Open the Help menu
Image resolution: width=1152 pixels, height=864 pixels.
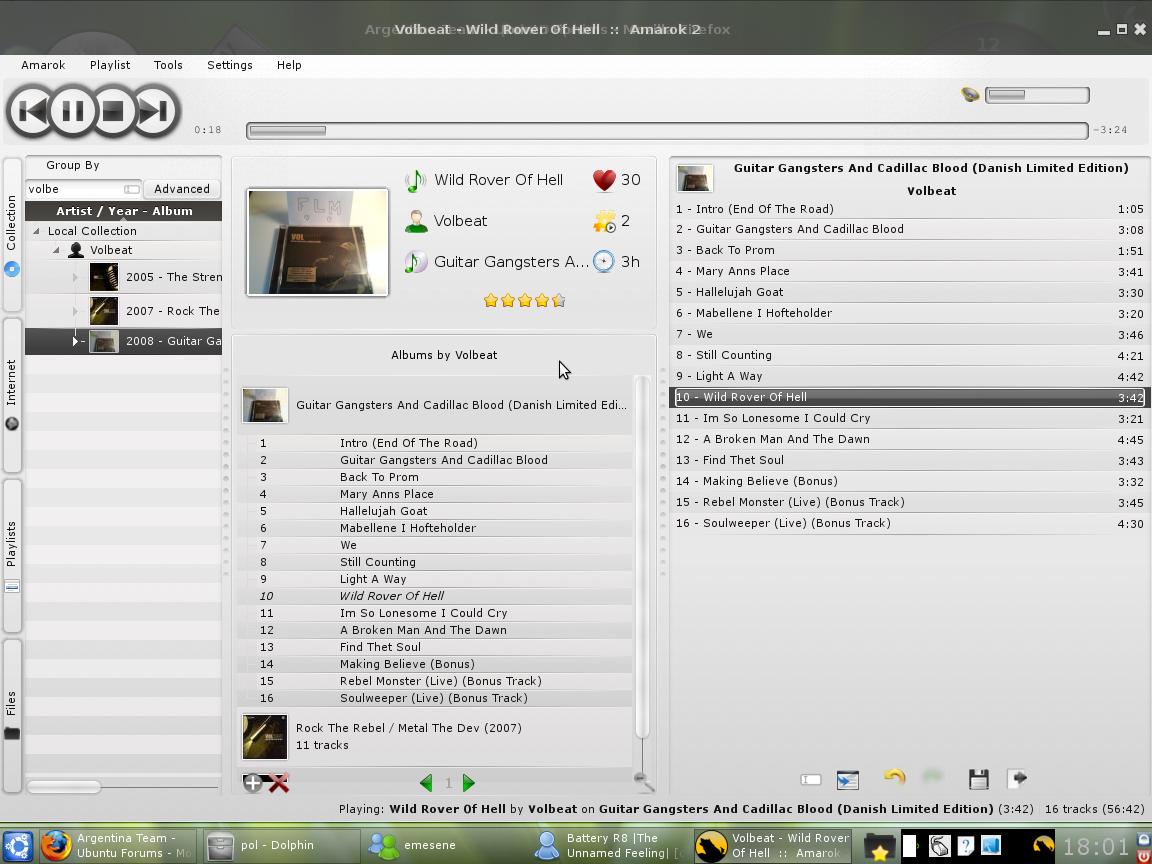click(x=289, y=65)
